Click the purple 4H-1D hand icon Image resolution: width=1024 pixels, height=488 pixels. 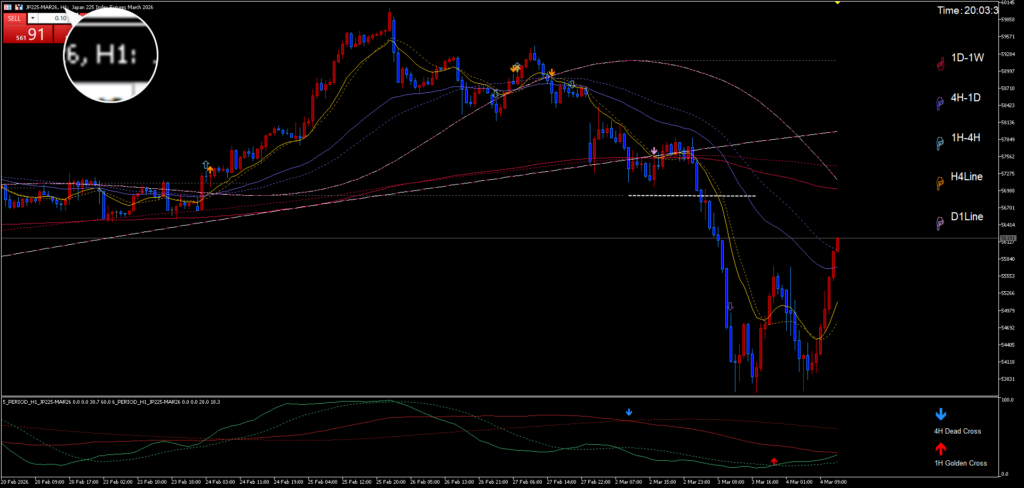tap(940, 102)
